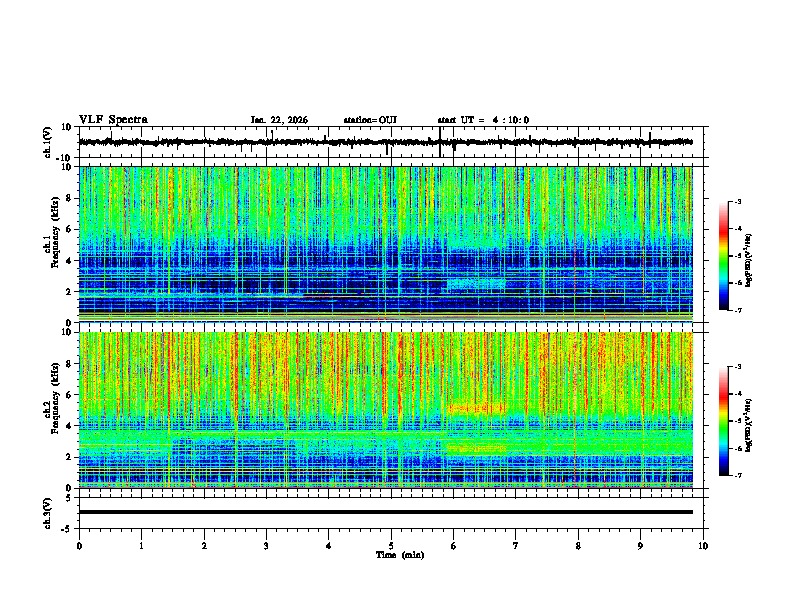Click the ch.1 voltage waveform trace
792x612 pixels.
[385, 142]
